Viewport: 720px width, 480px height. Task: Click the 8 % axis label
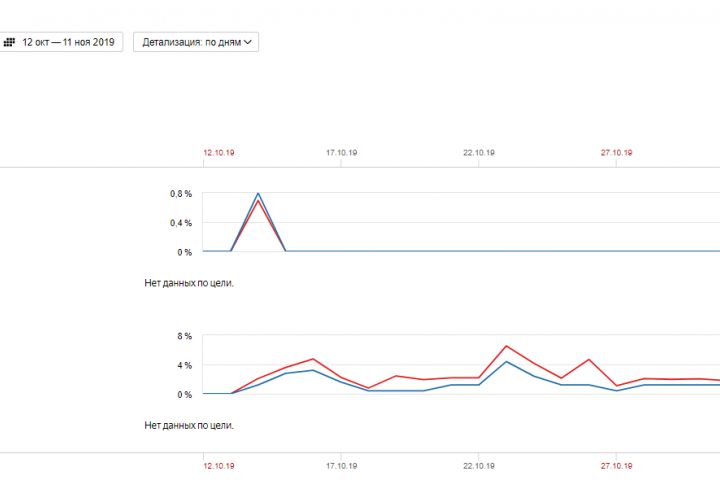(185, 336)
